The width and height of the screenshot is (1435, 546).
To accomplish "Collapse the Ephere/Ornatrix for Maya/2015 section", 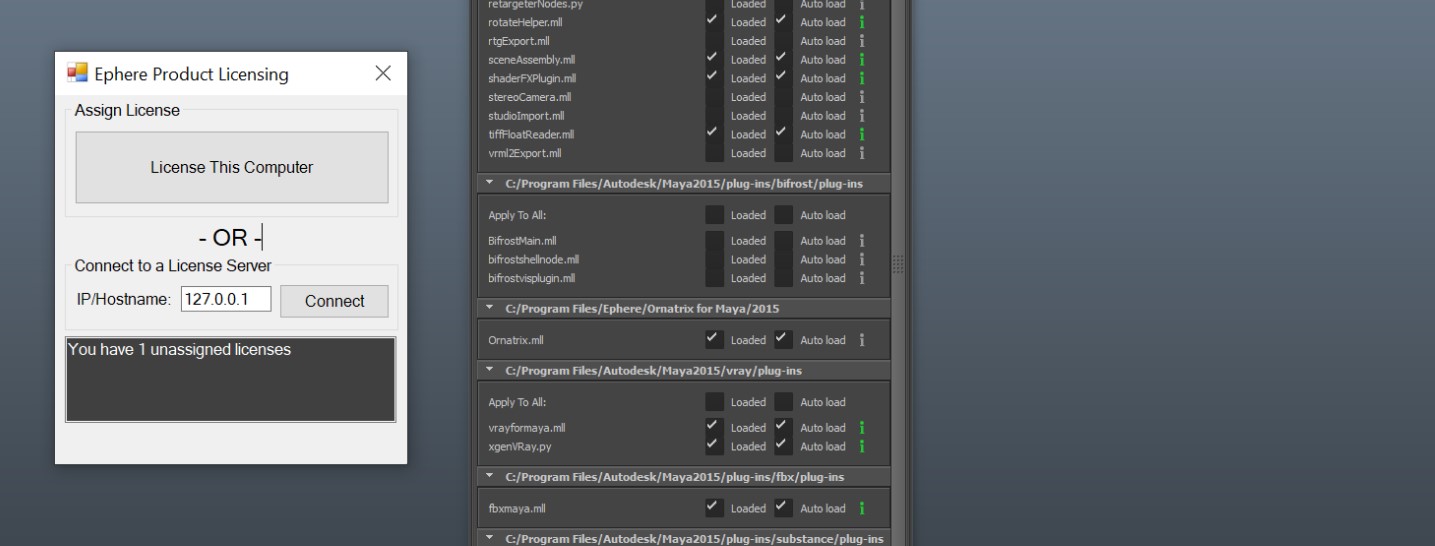I will (x=490, y=308).
